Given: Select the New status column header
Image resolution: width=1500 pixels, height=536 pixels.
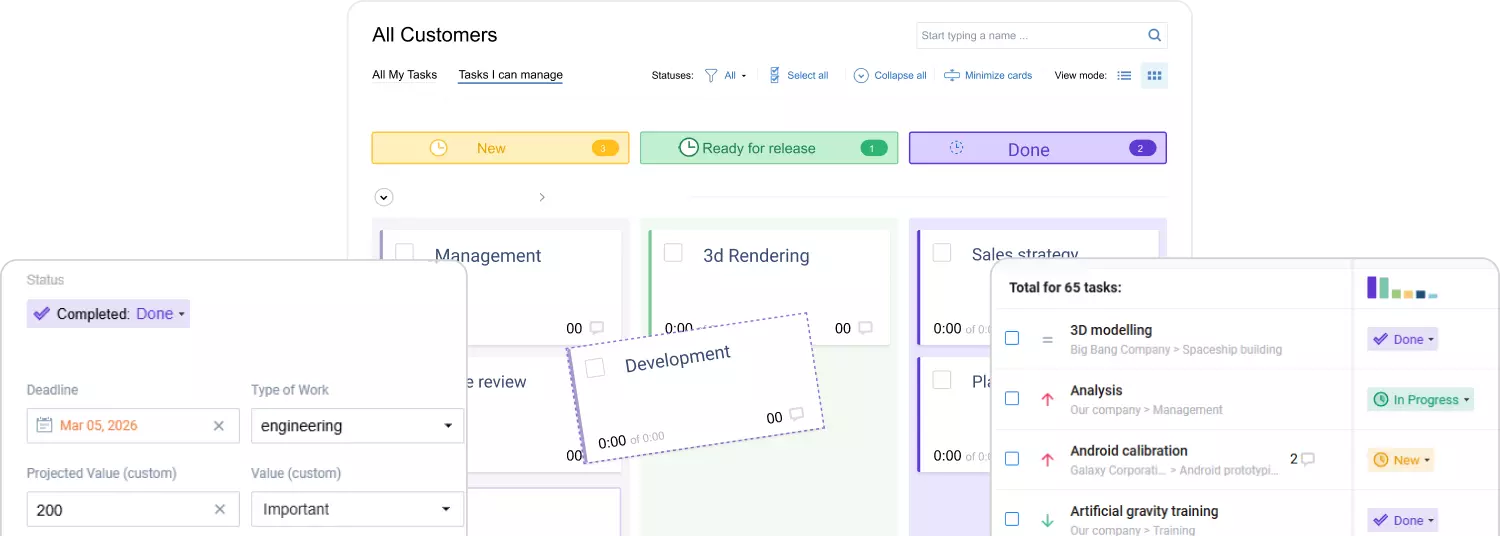Looking at the screenshot, I should click(500, 148).
